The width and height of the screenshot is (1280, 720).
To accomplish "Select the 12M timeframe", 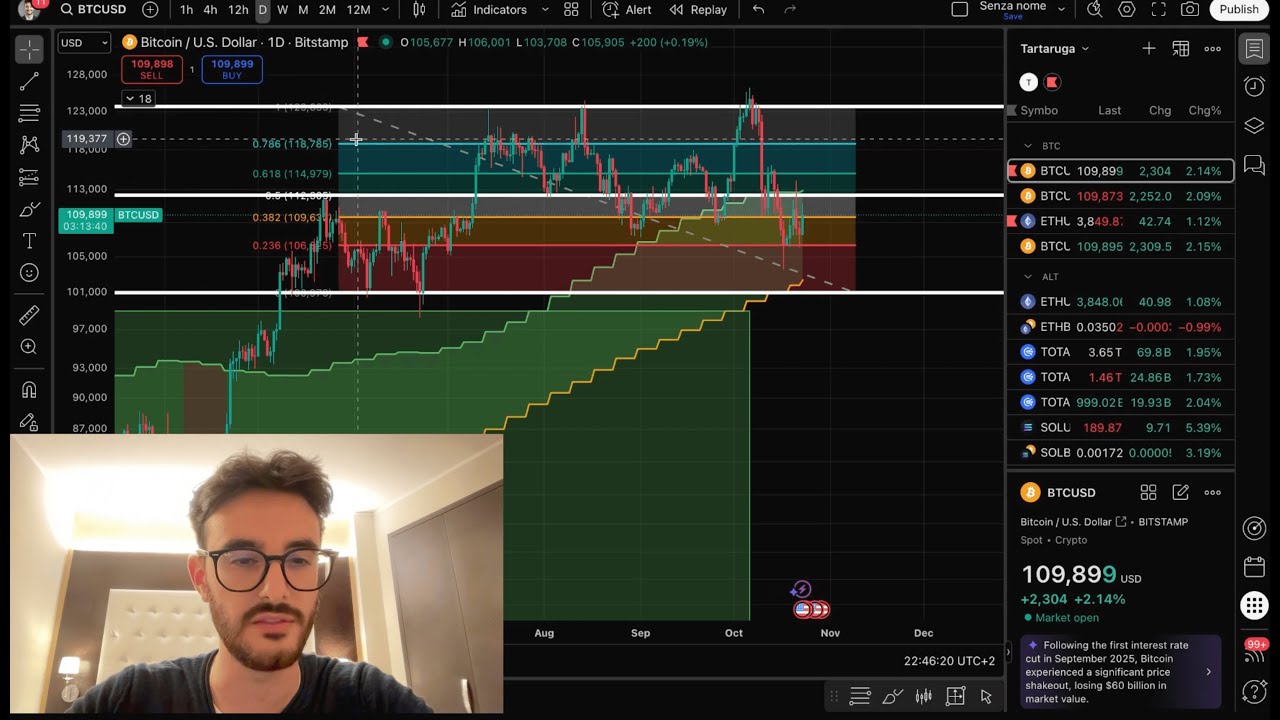I will pyautogui.click(x=358, y=10).
